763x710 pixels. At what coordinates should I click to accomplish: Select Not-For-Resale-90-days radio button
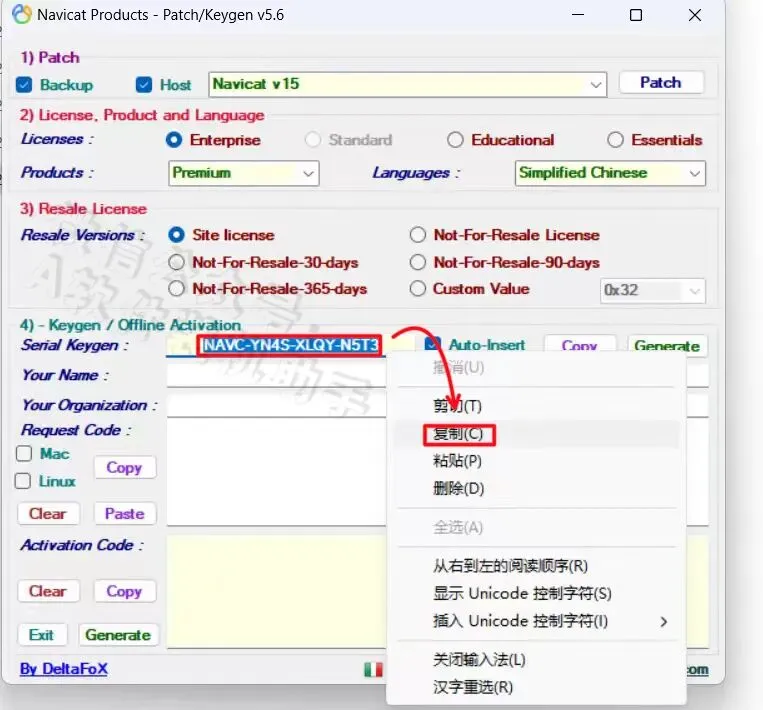click(x=418, y=262)
